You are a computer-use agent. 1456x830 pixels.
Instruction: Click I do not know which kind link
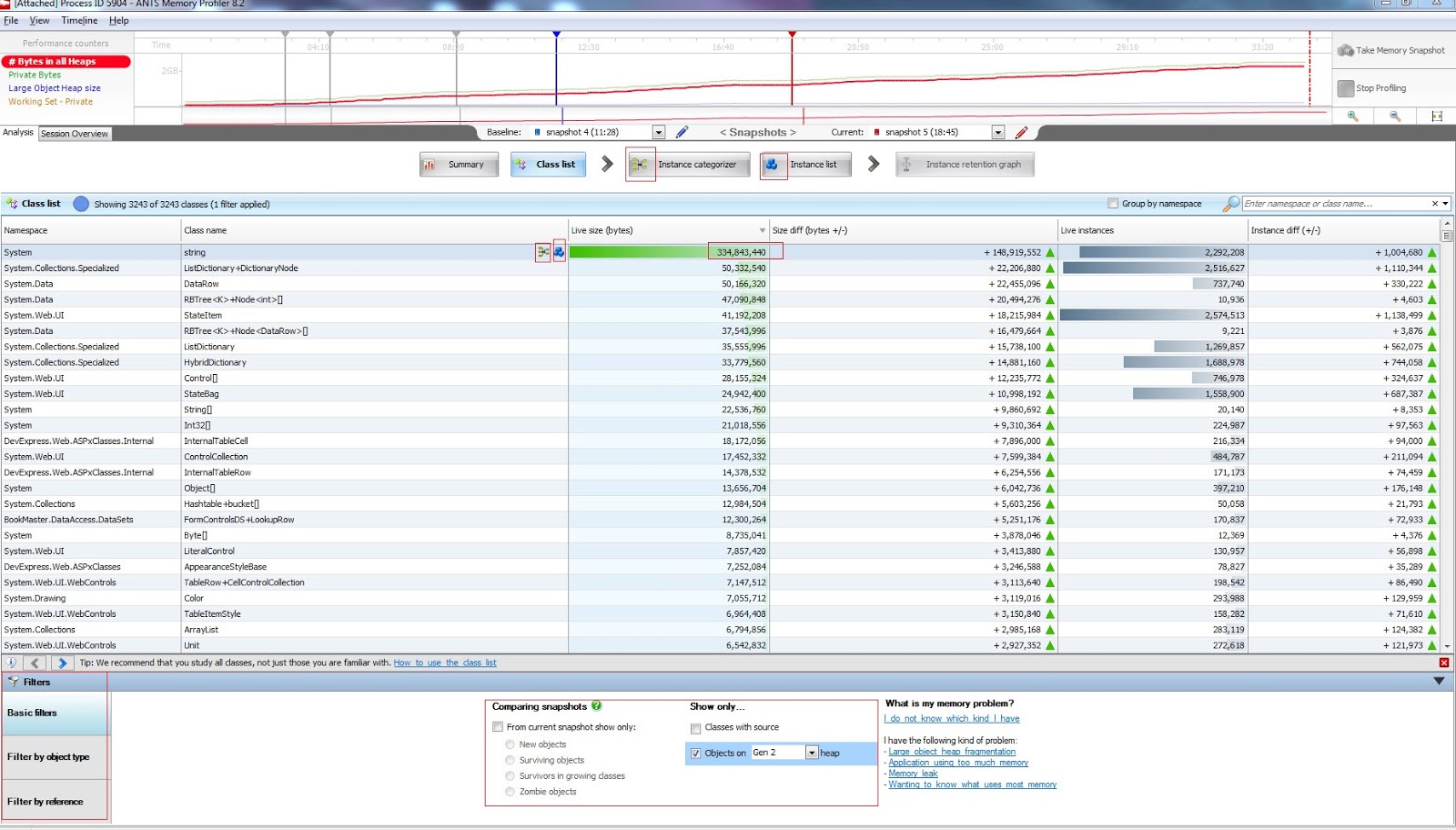(952, 719)
